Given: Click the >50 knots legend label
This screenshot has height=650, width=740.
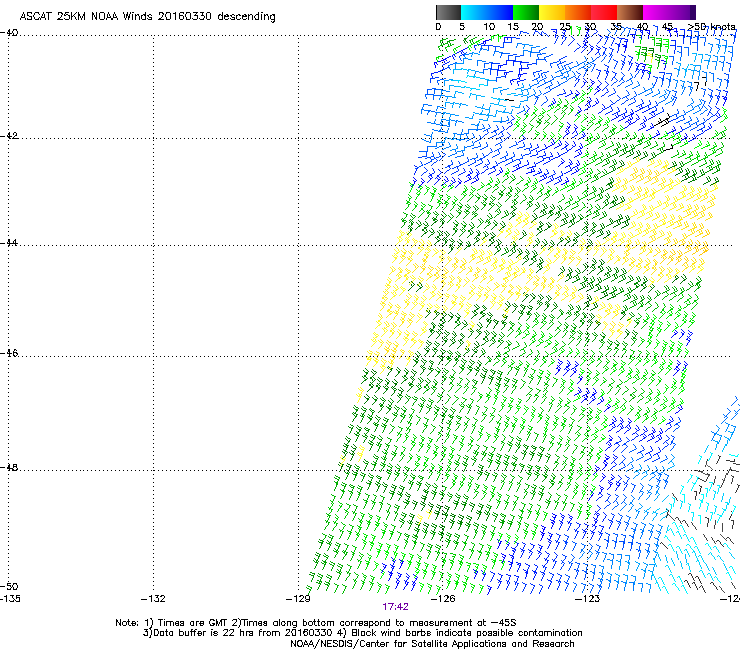Looking at the screenshot, I should (711, 27).
